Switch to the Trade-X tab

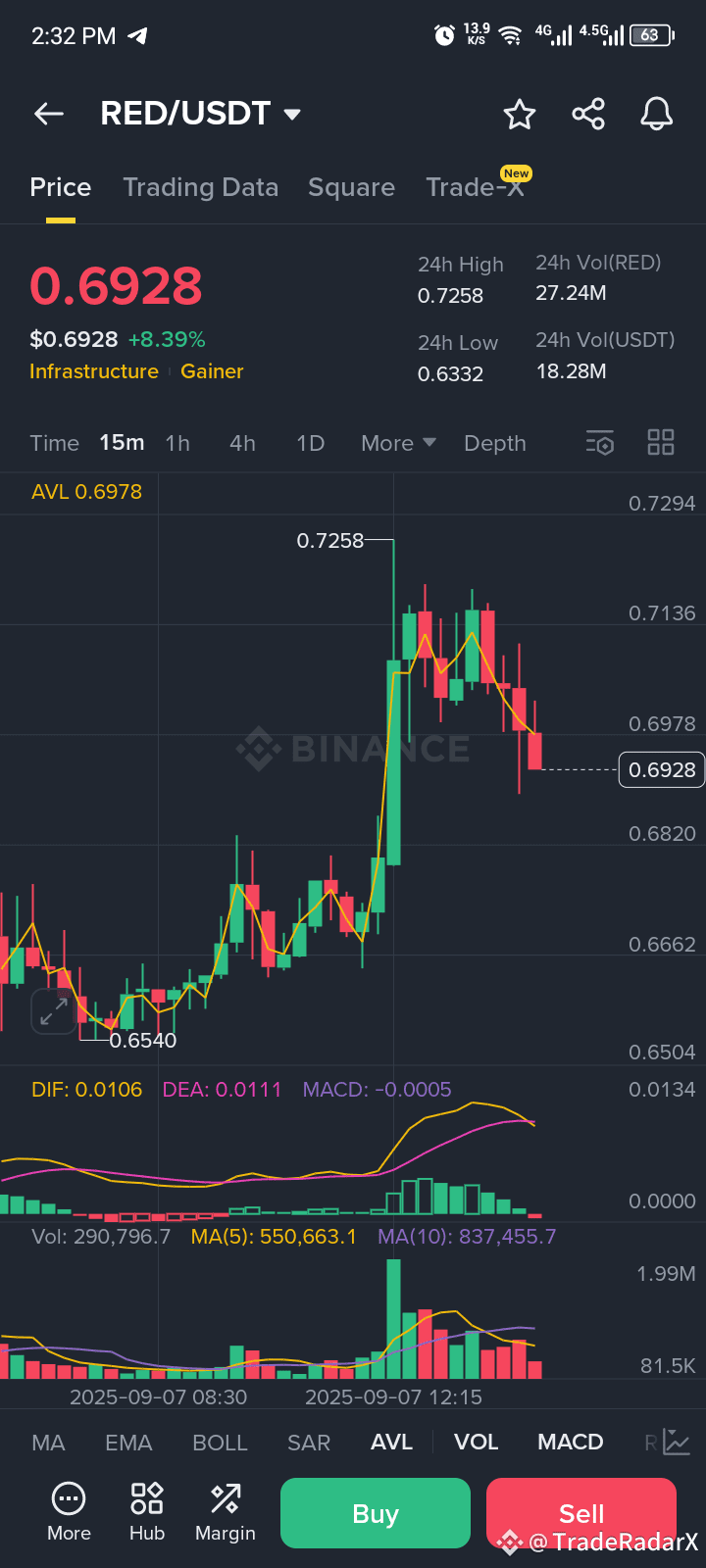coord(476,187)
